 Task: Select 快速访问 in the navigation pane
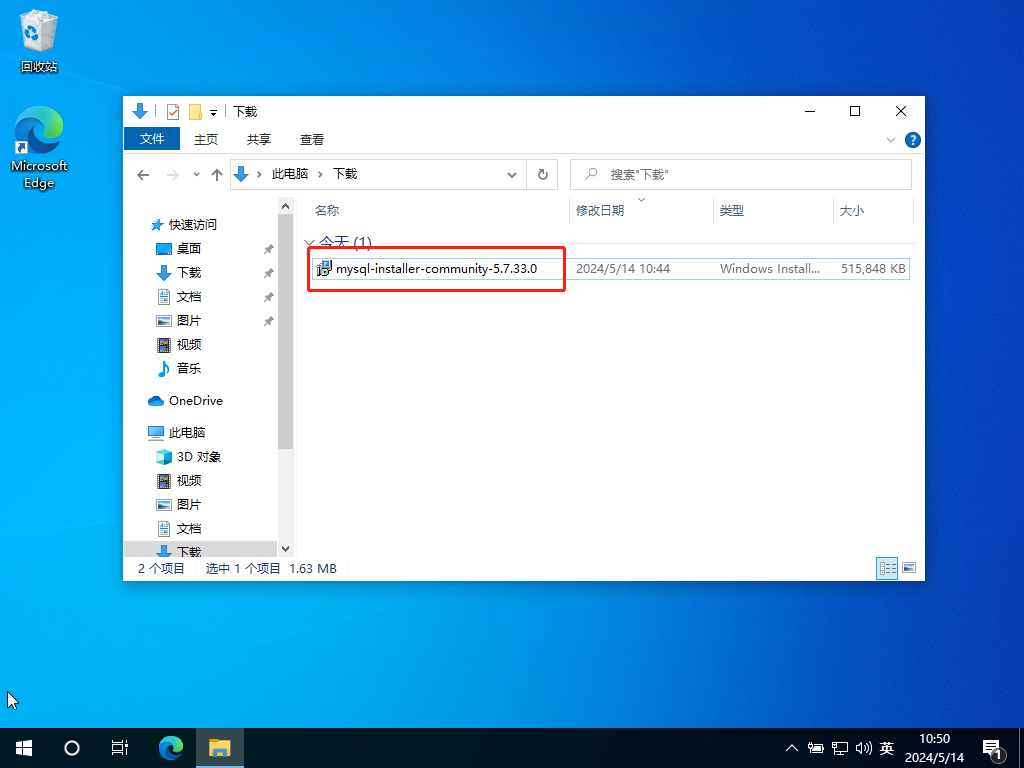click(x=193, y=225)
